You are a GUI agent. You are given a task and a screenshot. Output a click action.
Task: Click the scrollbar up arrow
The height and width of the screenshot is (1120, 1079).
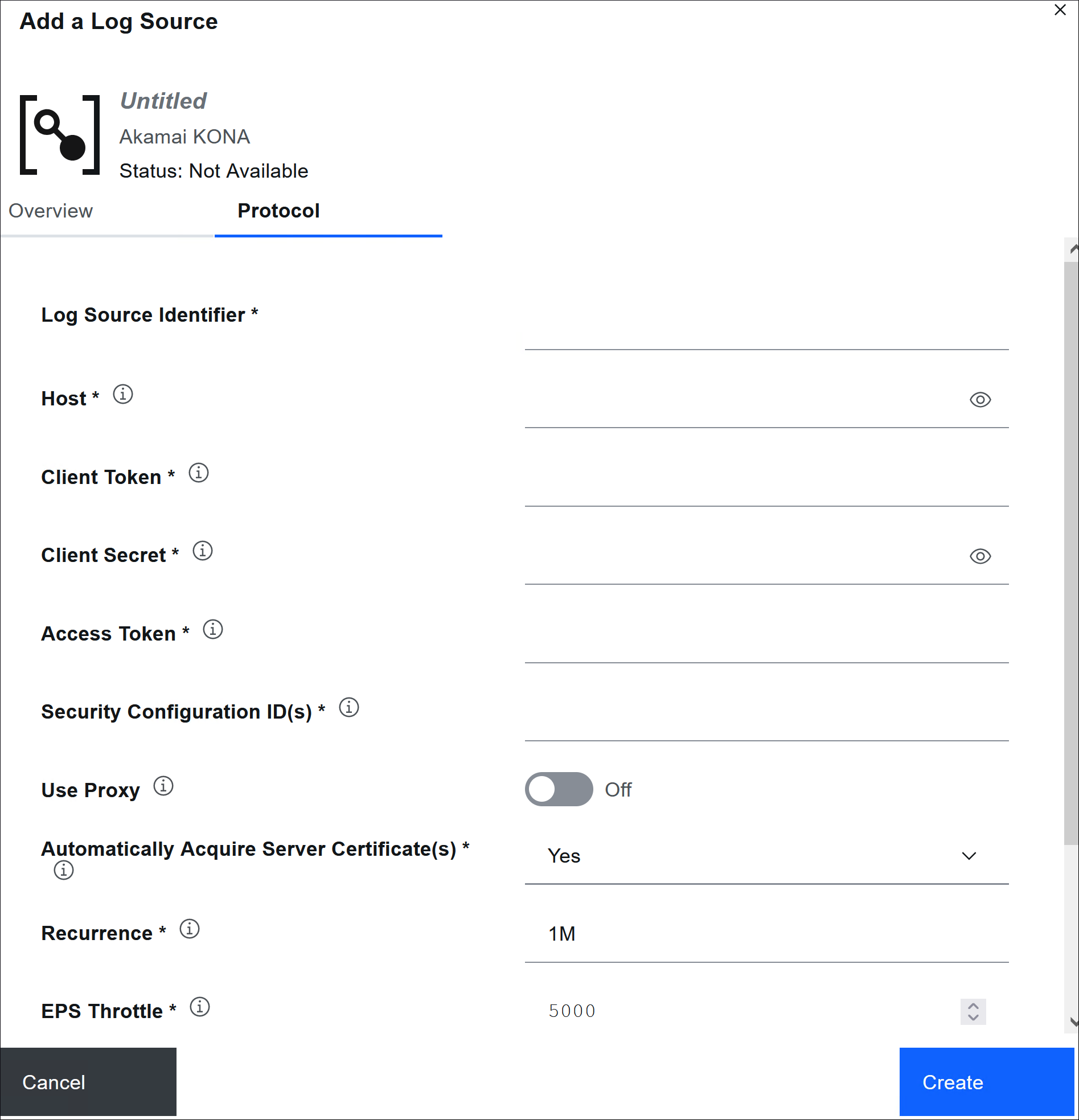(x=1073, y=249)
